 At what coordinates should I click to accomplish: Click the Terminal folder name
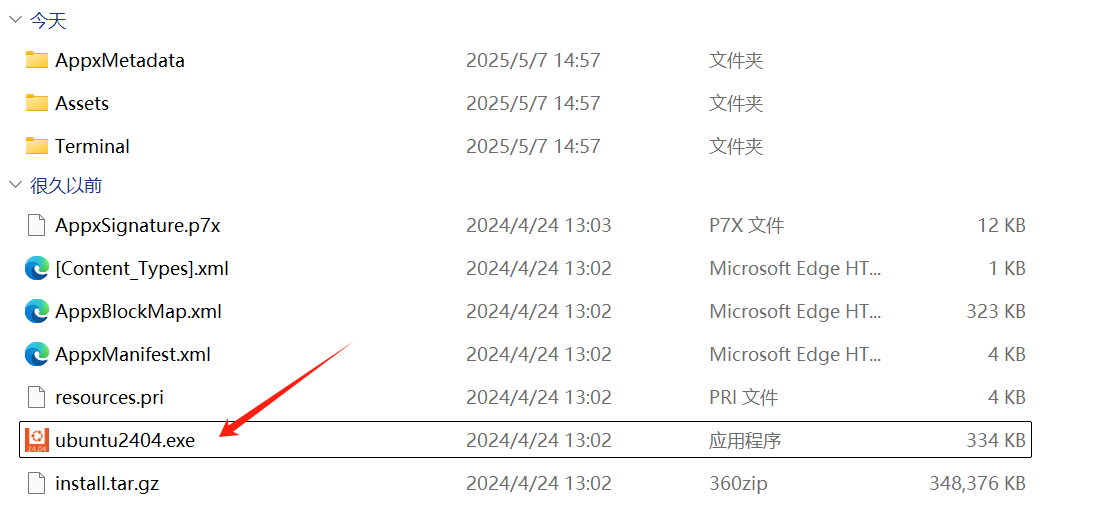93,146
